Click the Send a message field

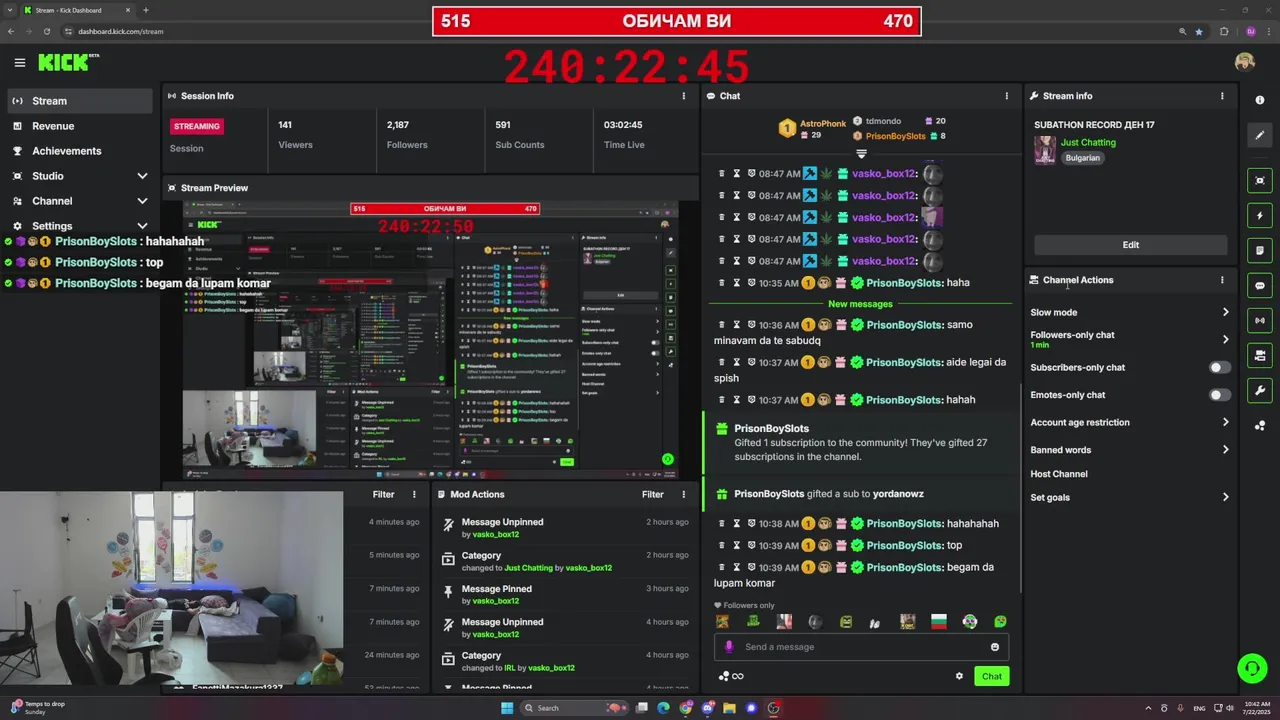click(861, 647)
